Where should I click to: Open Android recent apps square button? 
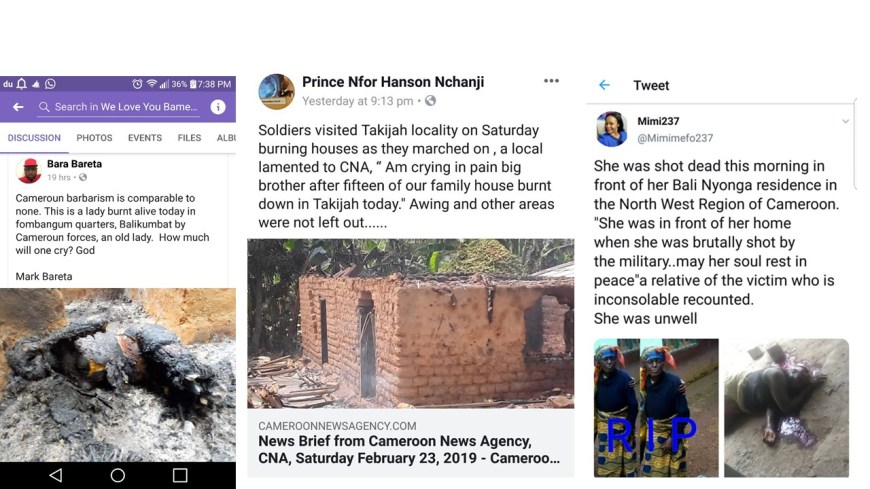point(180,475)
